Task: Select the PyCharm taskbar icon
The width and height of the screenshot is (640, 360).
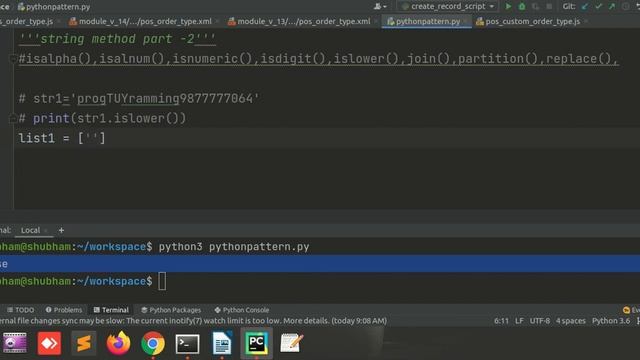Action: (x=256, y=343)
